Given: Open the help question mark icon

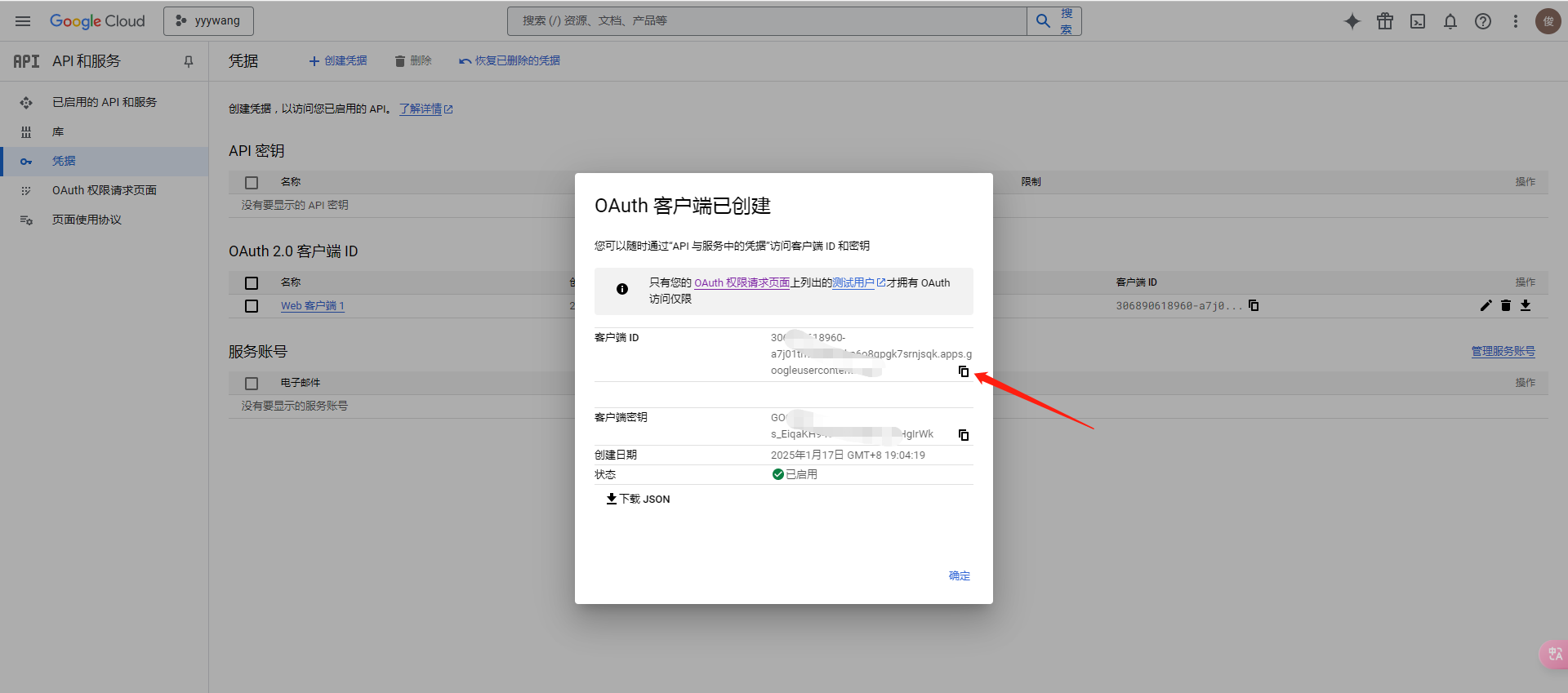Looking at the screenshot, I should (1483, 21).
